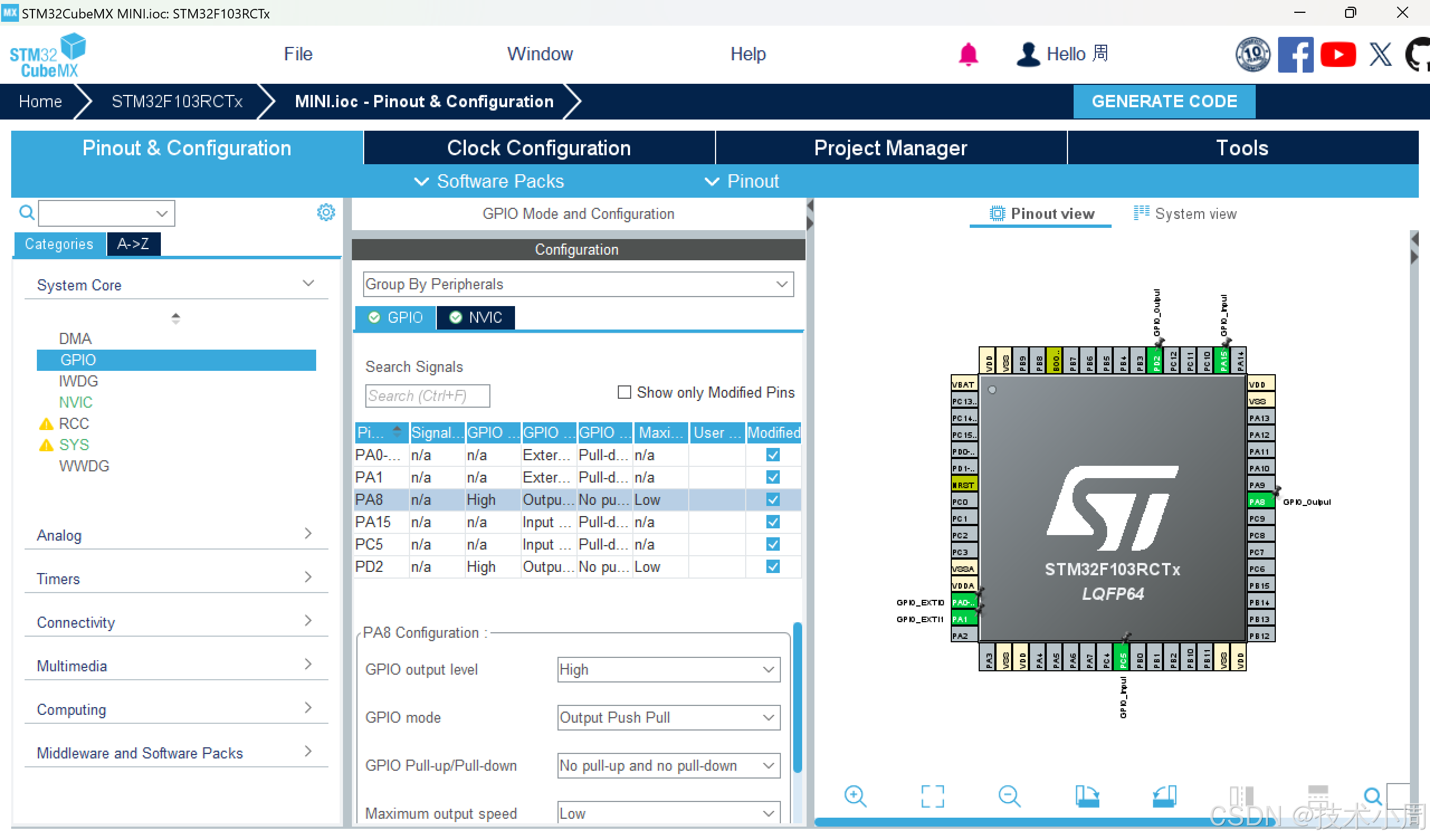Toggle the Modified checkbox for PD2 row
This screenshot has height=840, width=1430.
773,566
